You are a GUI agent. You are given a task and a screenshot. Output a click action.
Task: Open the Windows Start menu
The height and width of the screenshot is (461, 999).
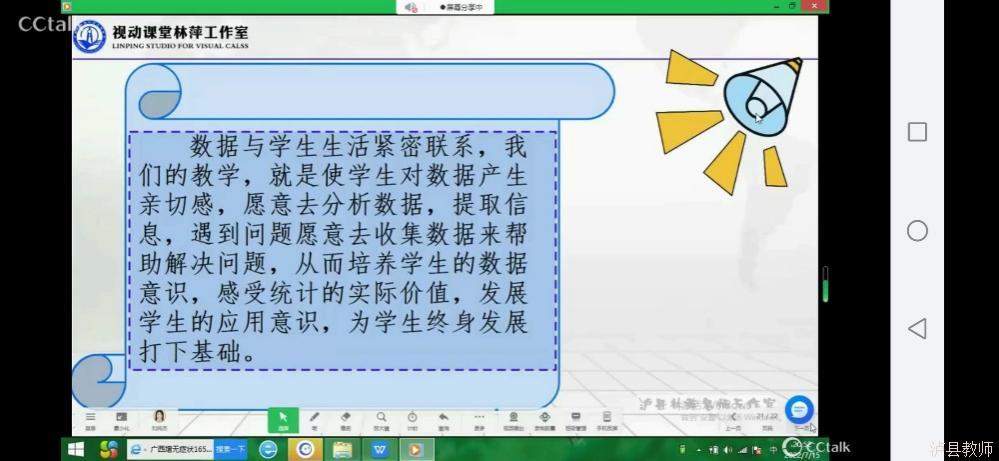76,450
